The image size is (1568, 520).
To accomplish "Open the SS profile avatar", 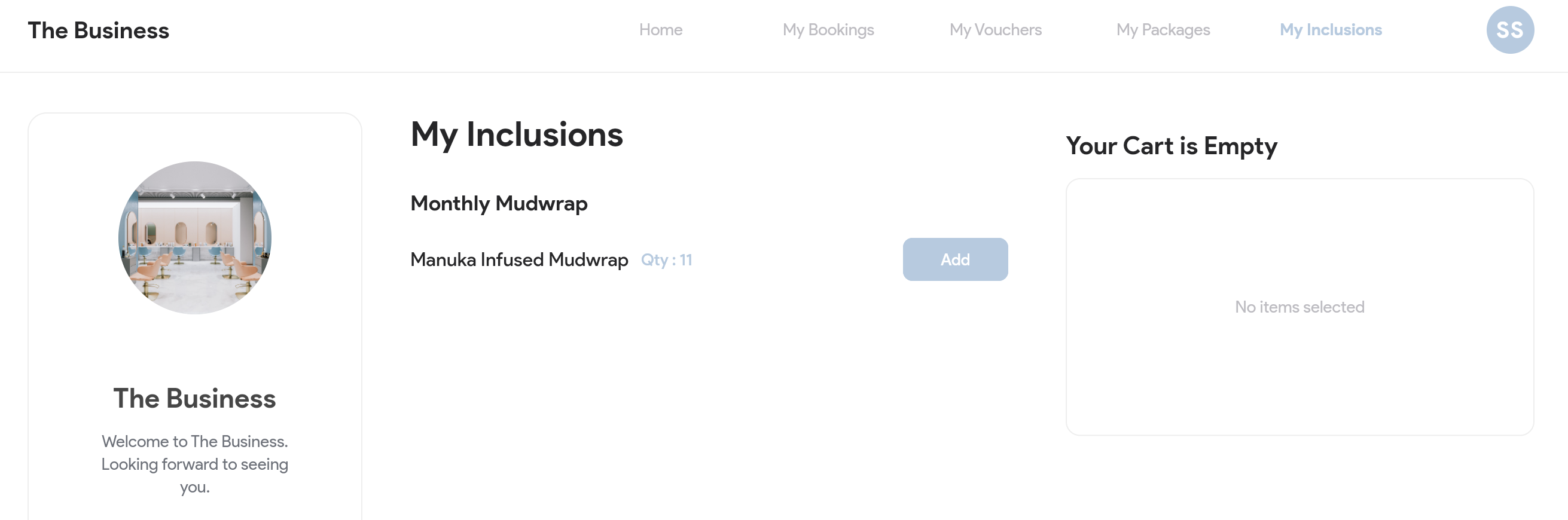I will click(x=1509, y=30).
